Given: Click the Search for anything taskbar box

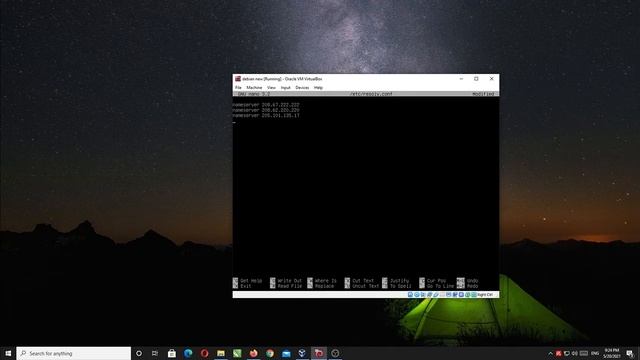Looking at the screenshot, I should 74,353.
